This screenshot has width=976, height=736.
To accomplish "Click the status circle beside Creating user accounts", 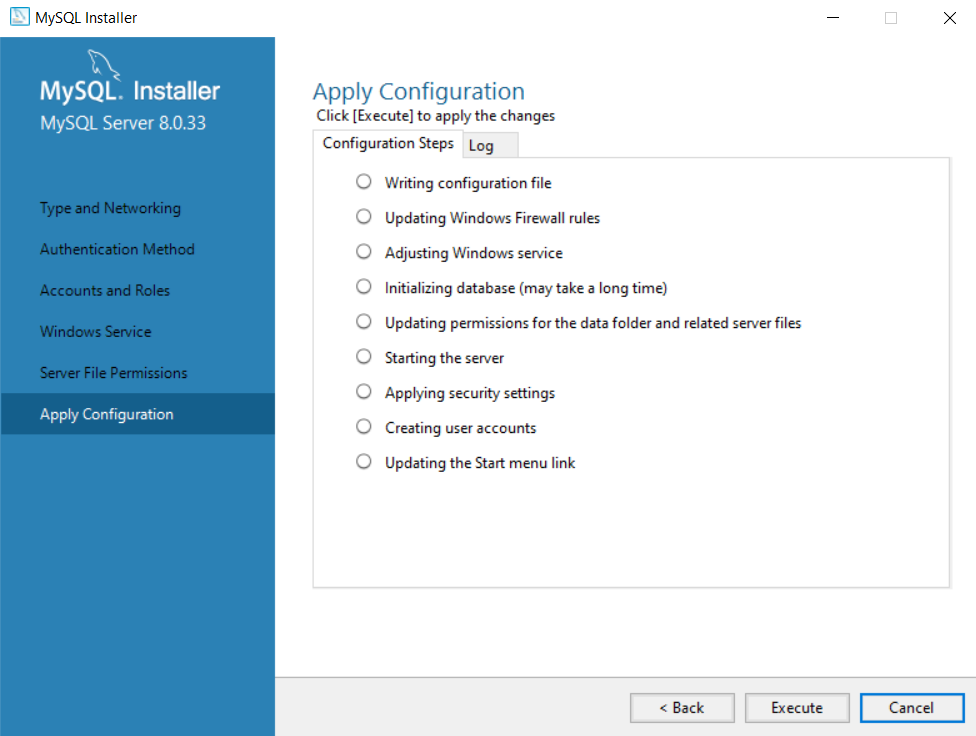I will click(x=363, y=426).
